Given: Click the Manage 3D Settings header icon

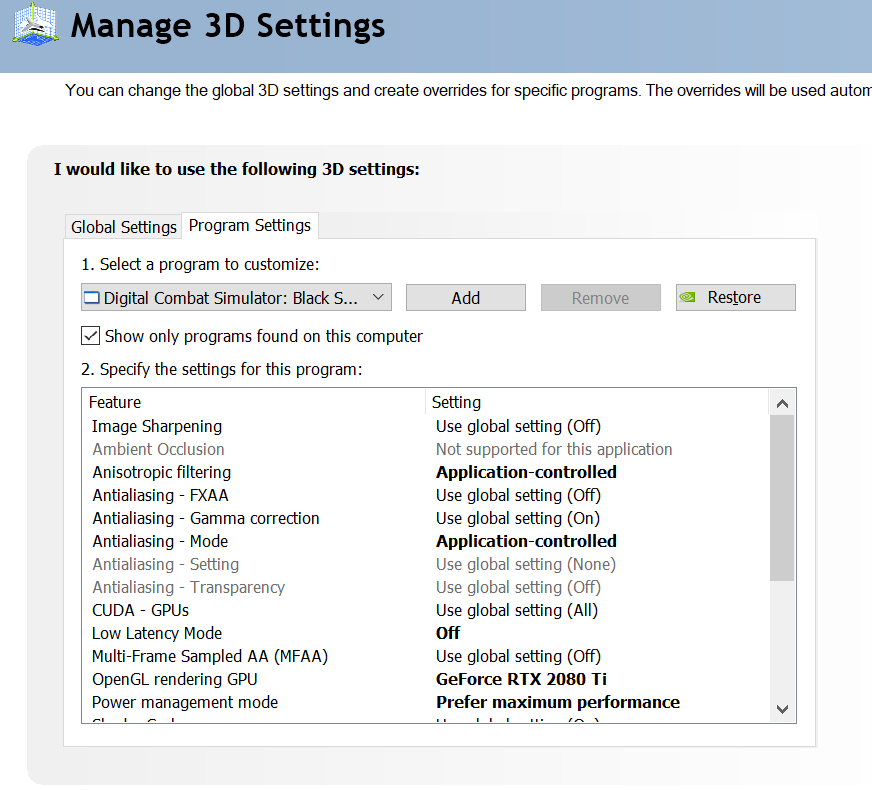Looking at the screenshot, I should click(x=35, y=24).
